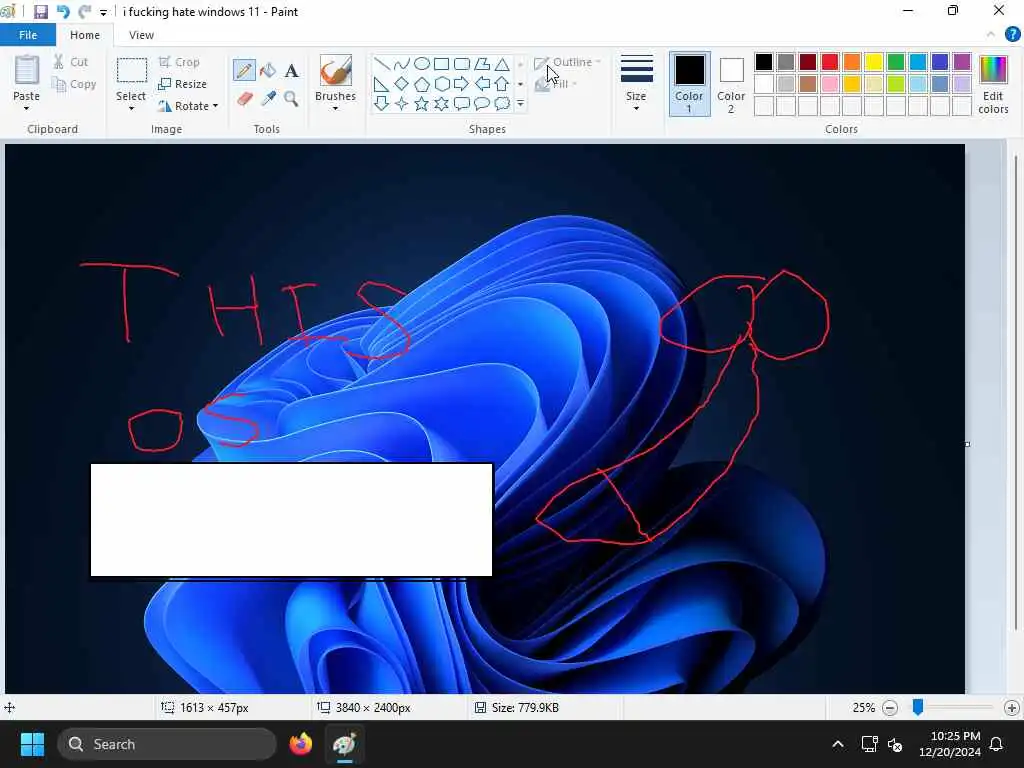Image resolution: width=1024 pixels, height=768 pixels.
Task: Choose the Right triangle shape
Action: (x=381, y=84)
